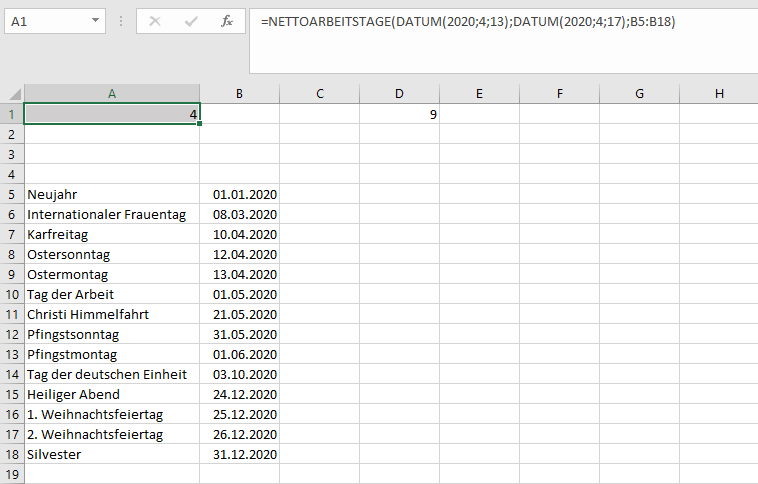Click the name box resize dots handle
This screenshot has width=758, height=484.
click(x=121, y=21)
